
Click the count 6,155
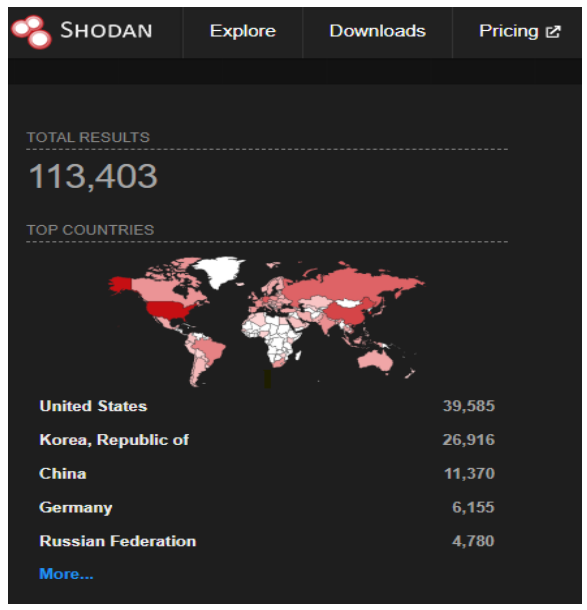tap(473, 508)
